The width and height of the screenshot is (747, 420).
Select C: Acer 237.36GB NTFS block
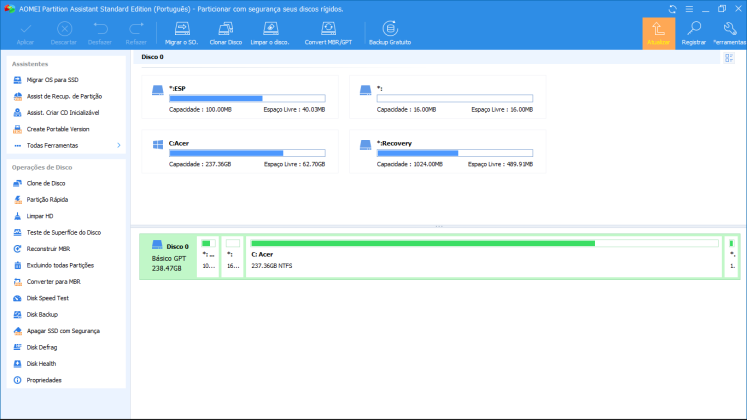click(484, 257)
